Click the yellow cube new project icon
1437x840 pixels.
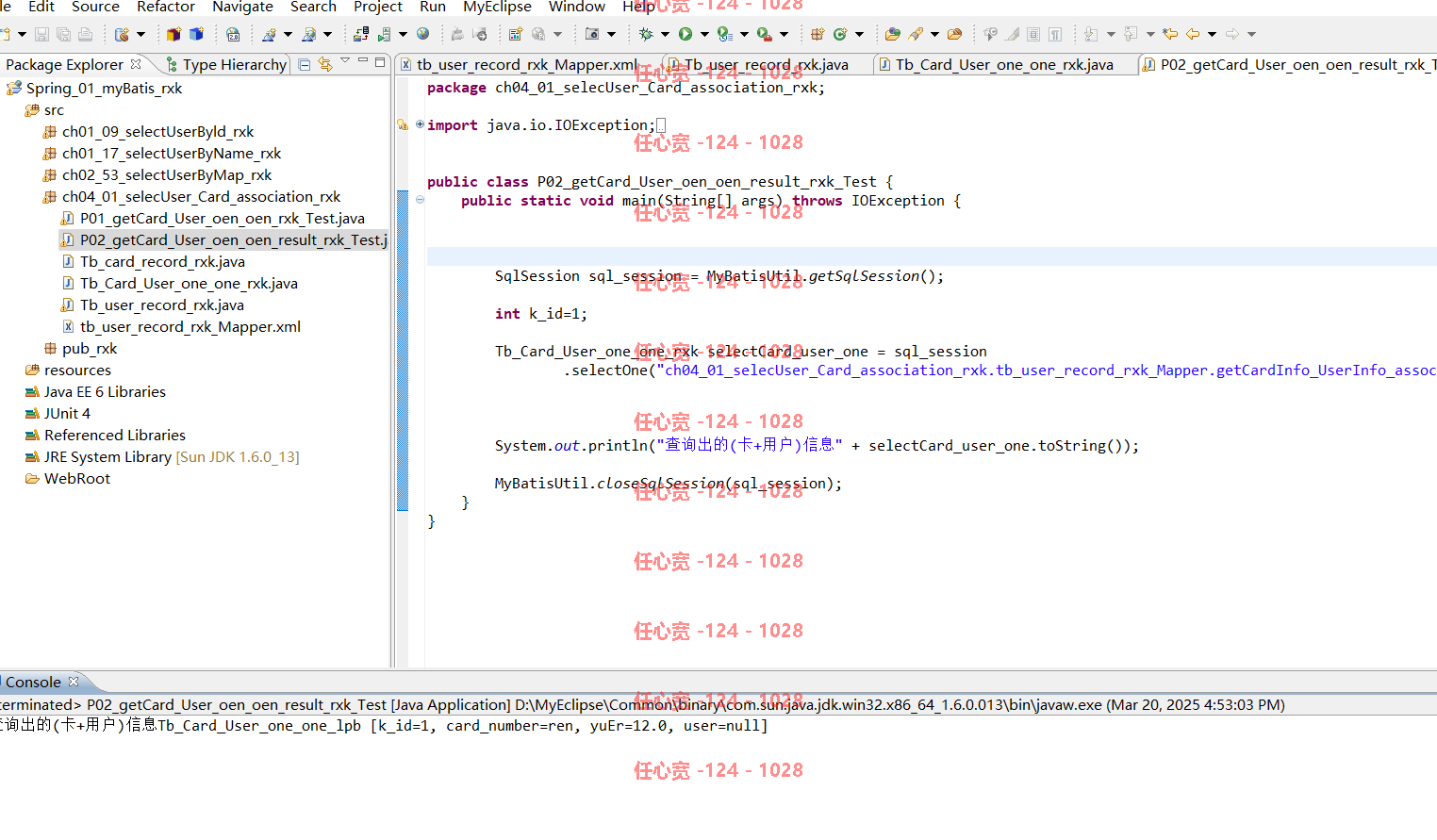(x=173, y=35)
